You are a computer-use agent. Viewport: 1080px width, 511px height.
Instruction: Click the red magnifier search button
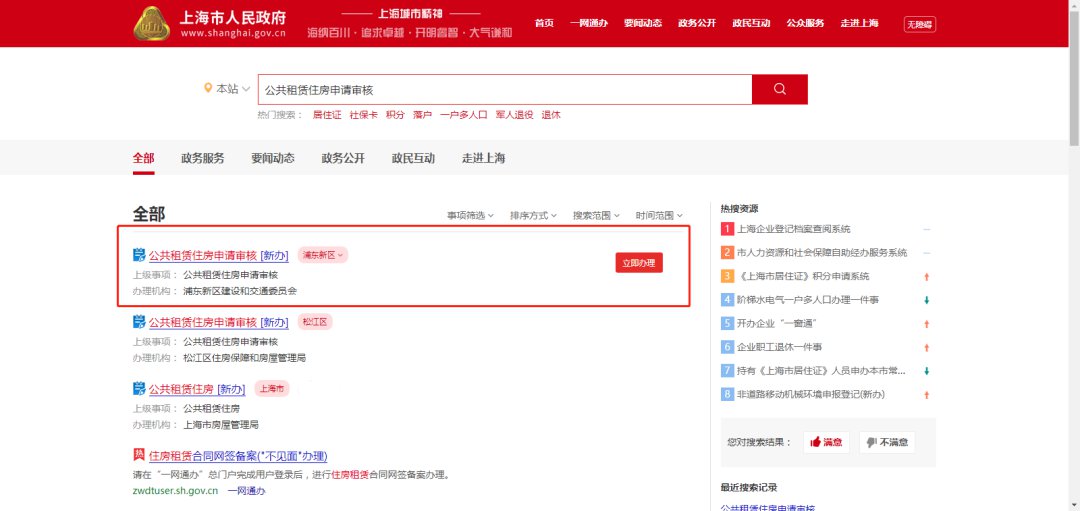tap(779, 89)
